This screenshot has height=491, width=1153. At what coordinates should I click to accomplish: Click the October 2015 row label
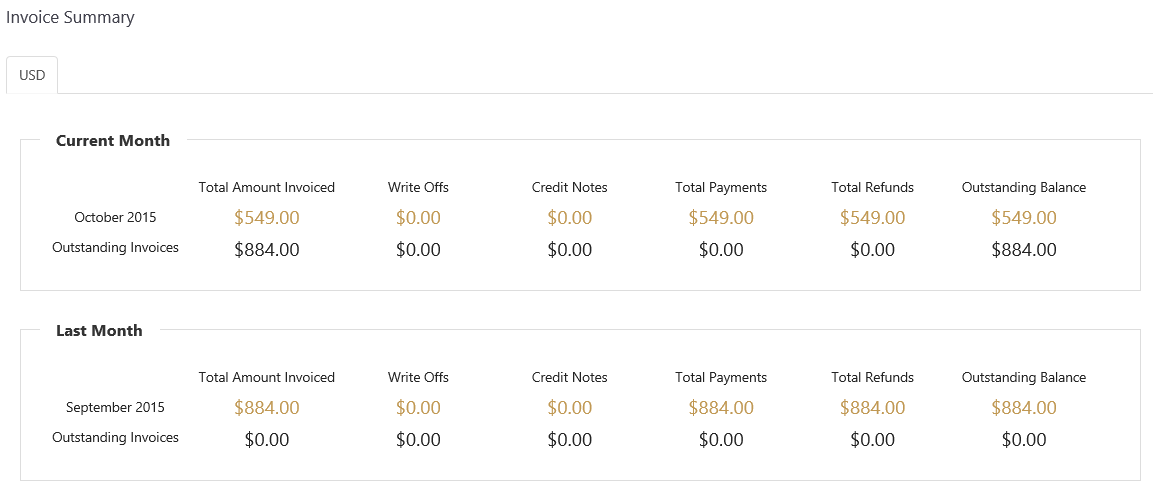point(115,218)
